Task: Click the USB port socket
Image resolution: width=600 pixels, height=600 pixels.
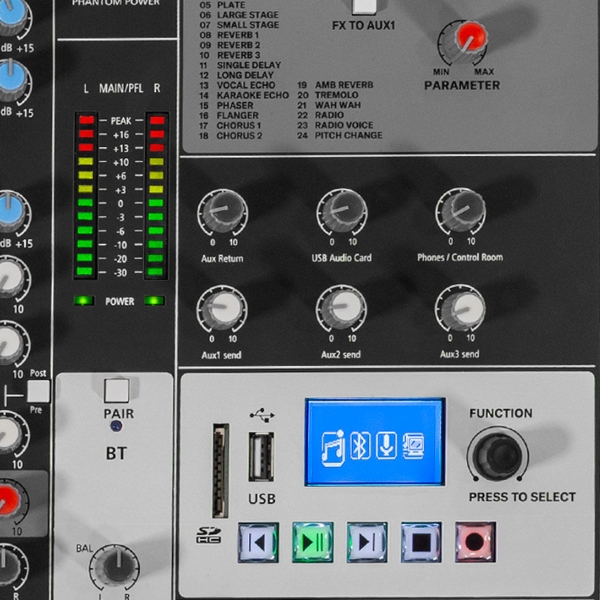Action: tap(261, 457)
